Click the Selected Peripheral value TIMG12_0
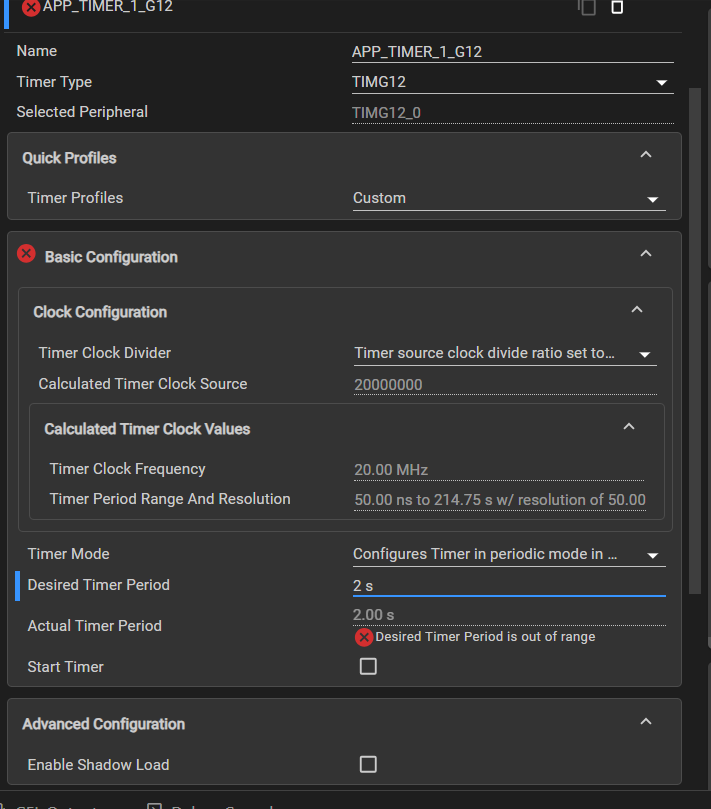711x809 pixels. click(512, 112)
